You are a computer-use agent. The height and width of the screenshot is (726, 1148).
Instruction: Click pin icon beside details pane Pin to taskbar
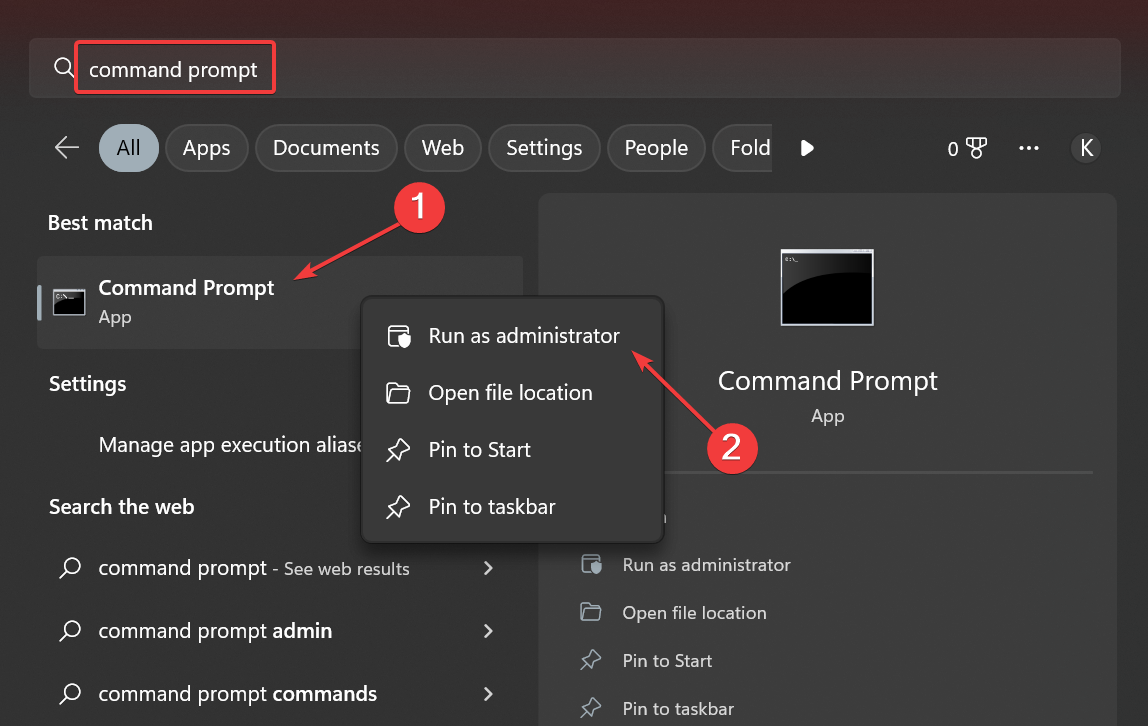coord(591,708)
